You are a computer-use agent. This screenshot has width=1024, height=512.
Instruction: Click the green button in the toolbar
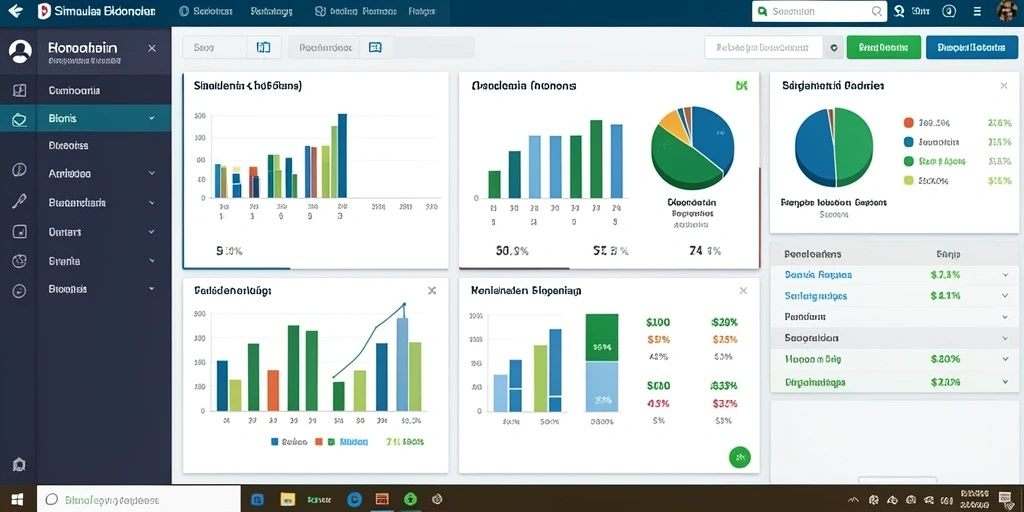[884, 48]
